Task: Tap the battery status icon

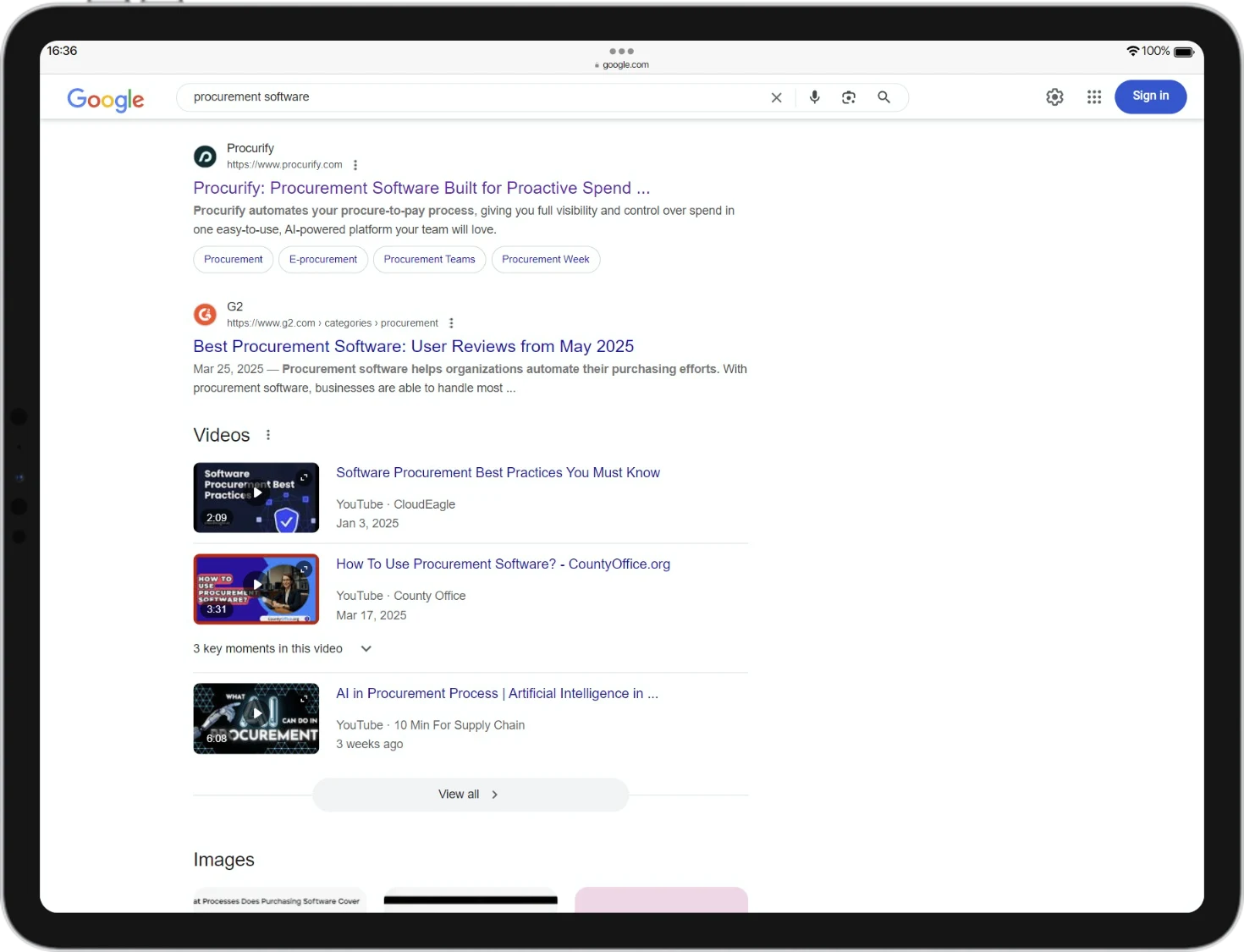Action: click(1184, 52)
